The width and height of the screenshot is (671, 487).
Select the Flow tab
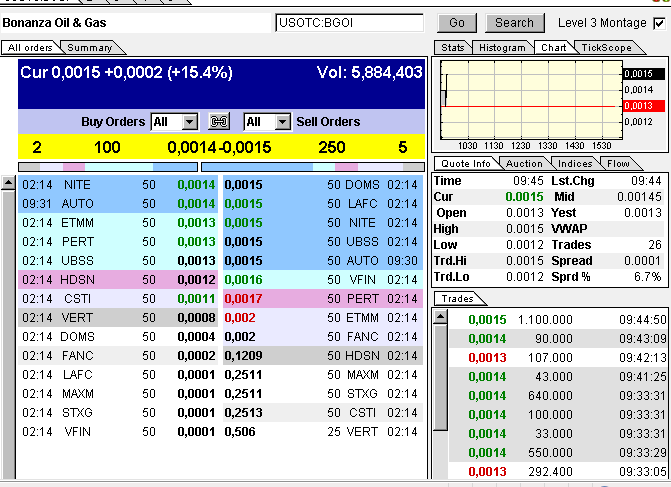pyautogui.click(x=618, y=163)
